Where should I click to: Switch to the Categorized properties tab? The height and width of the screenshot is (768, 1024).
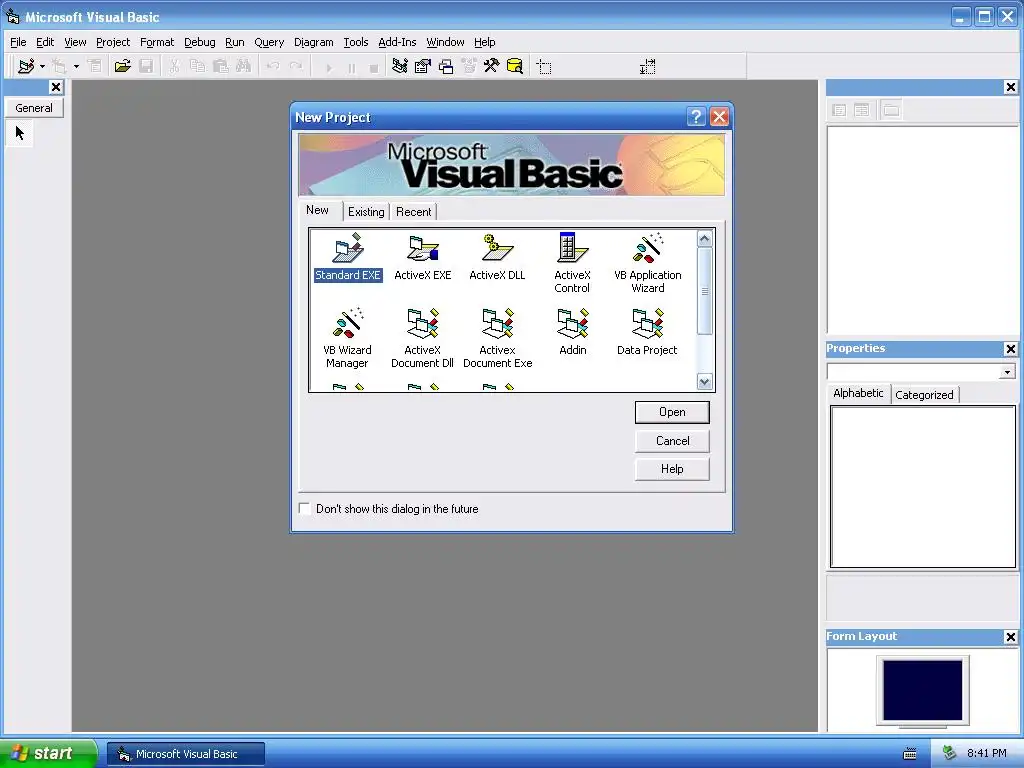(x=924, y=394)
